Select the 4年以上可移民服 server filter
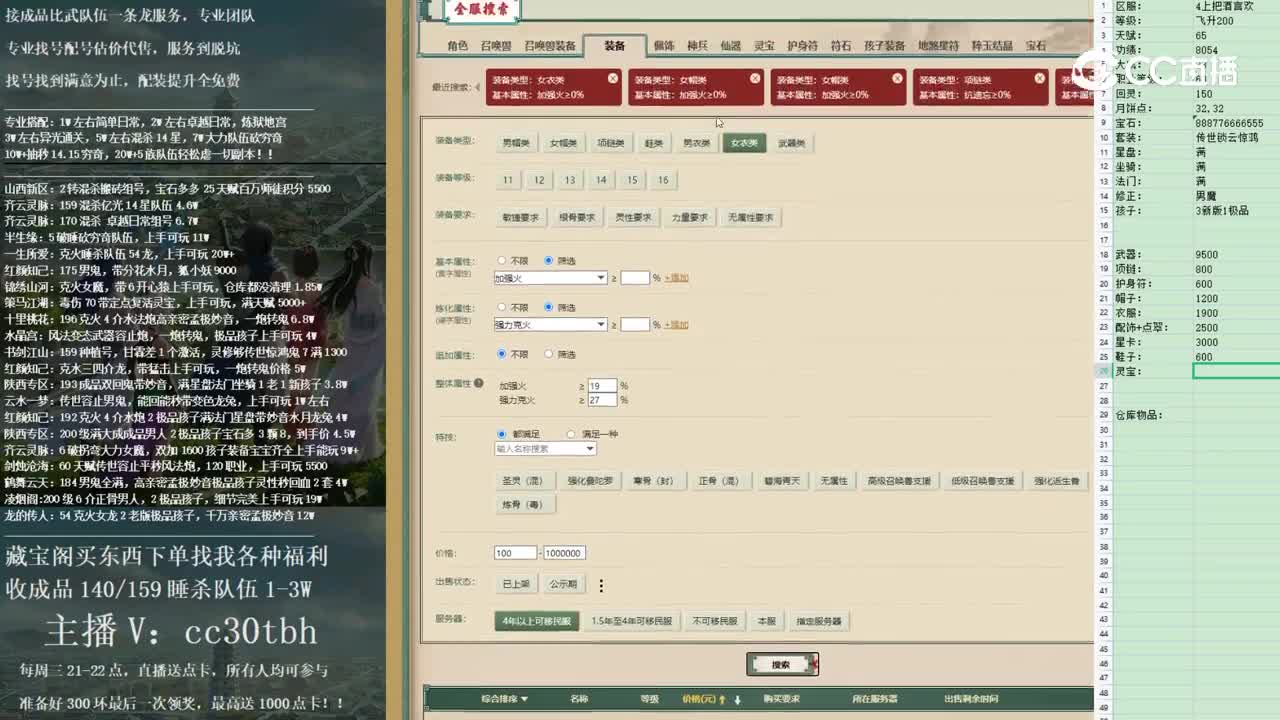 click(537, 621)
